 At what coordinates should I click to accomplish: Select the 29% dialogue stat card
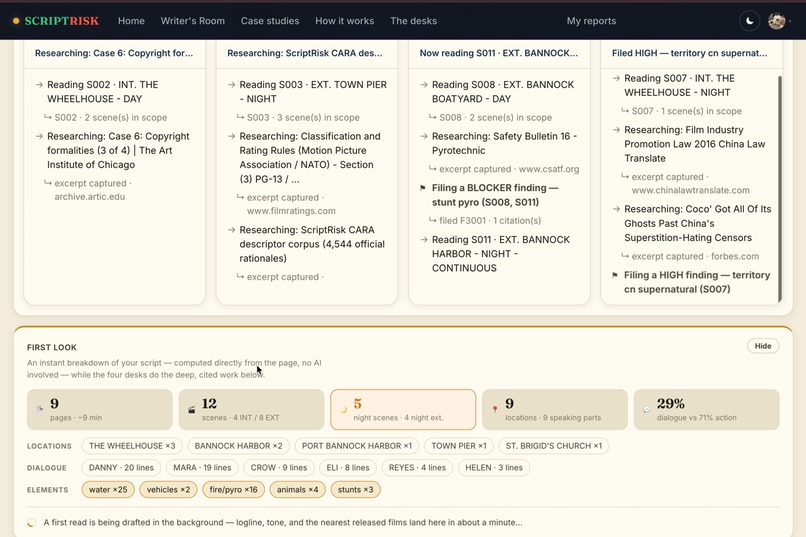[706, 410]
